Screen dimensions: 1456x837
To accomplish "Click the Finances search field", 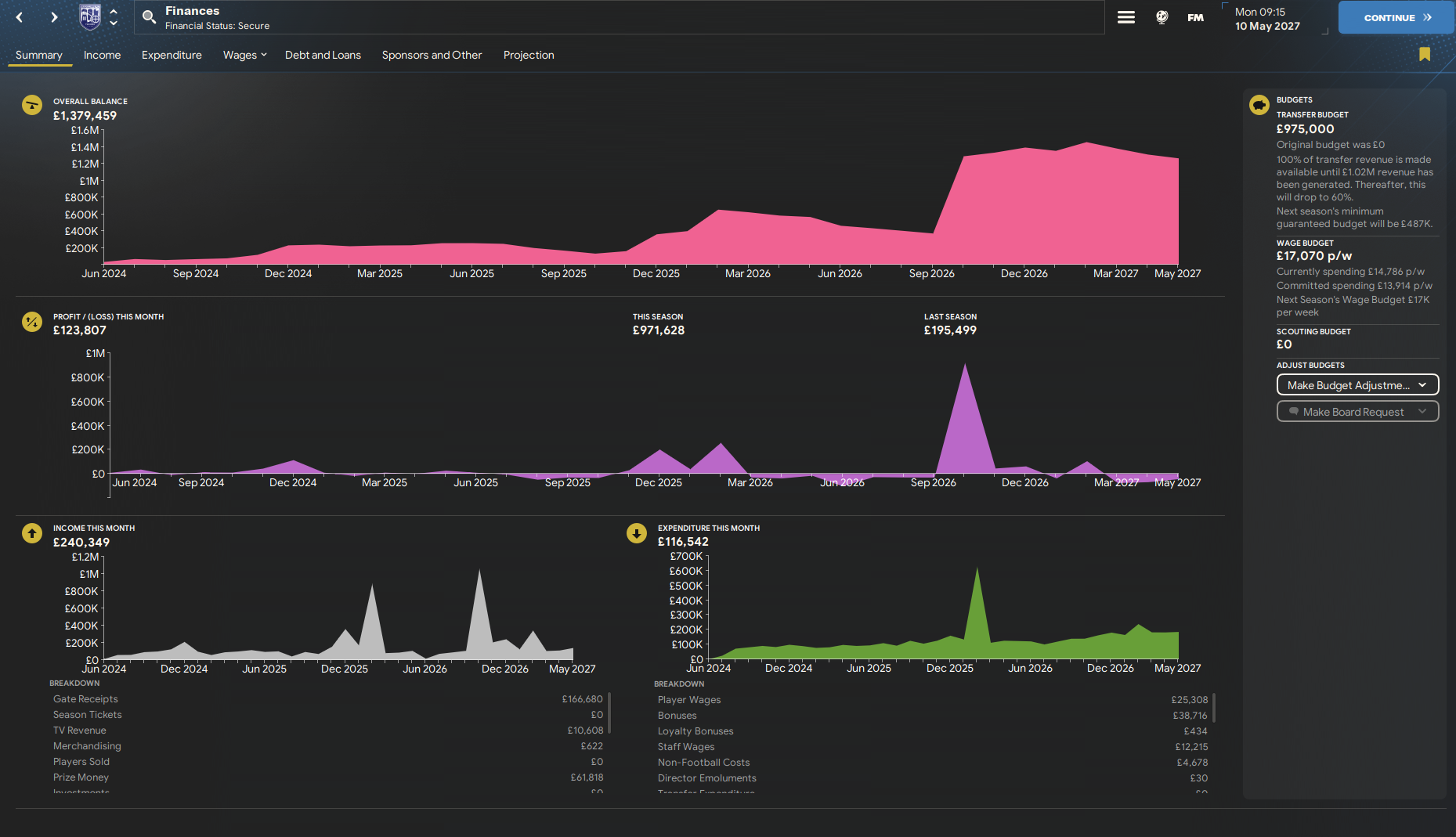I will point(619,17).
